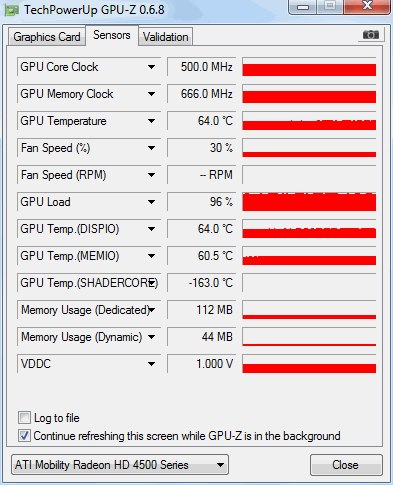Click the GPU Load red graph
This screenshot has height=485, width=393.
(x=309, y=202)
